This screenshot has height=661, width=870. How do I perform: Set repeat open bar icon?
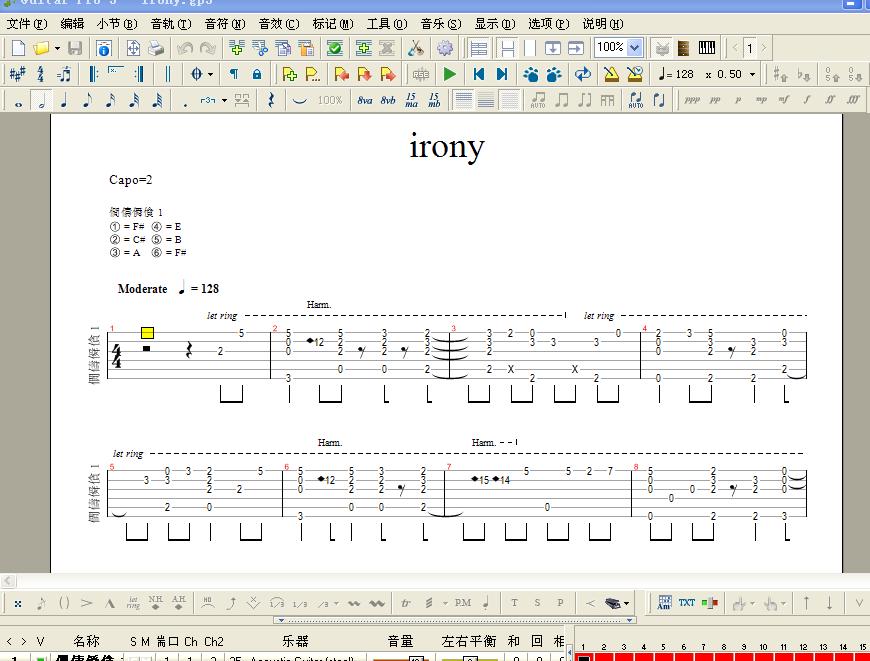tap(93, 74)
